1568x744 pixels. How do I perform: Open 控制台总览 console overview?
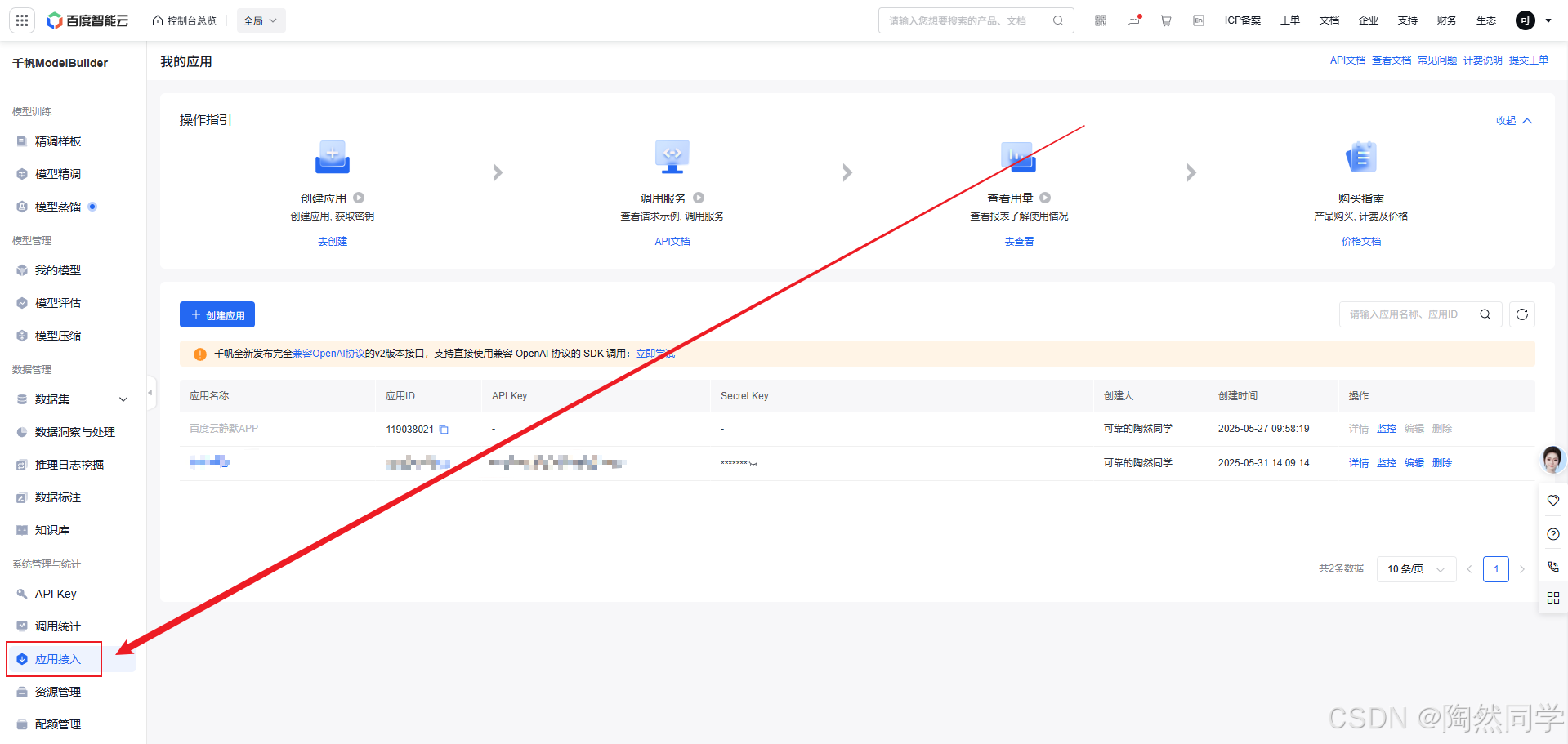(184, 20)
